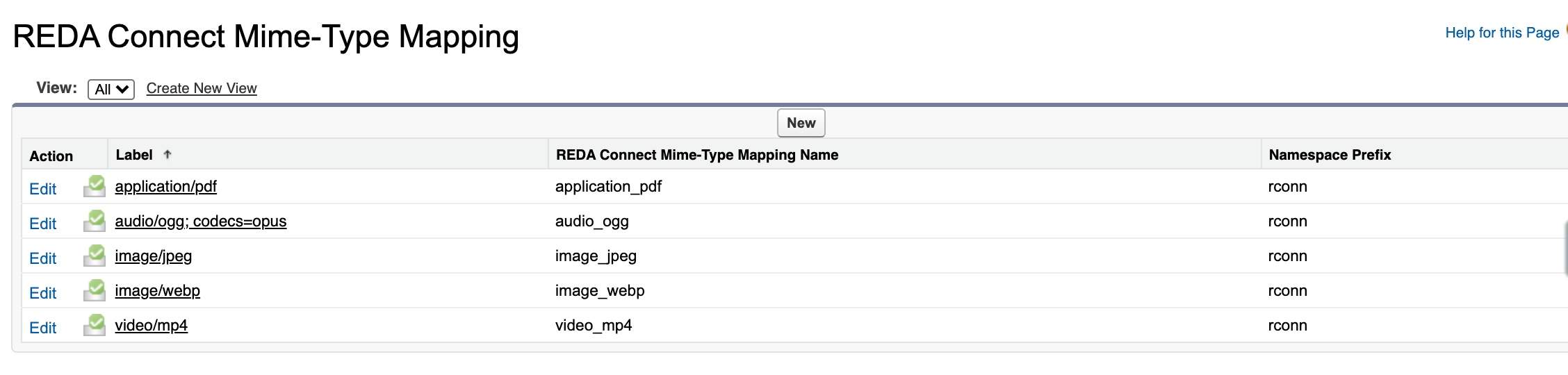Click the Namespace Prefix column header
Image resolution: width=1568 pixels, height=375 pixels.
[x=1330, y=155]
